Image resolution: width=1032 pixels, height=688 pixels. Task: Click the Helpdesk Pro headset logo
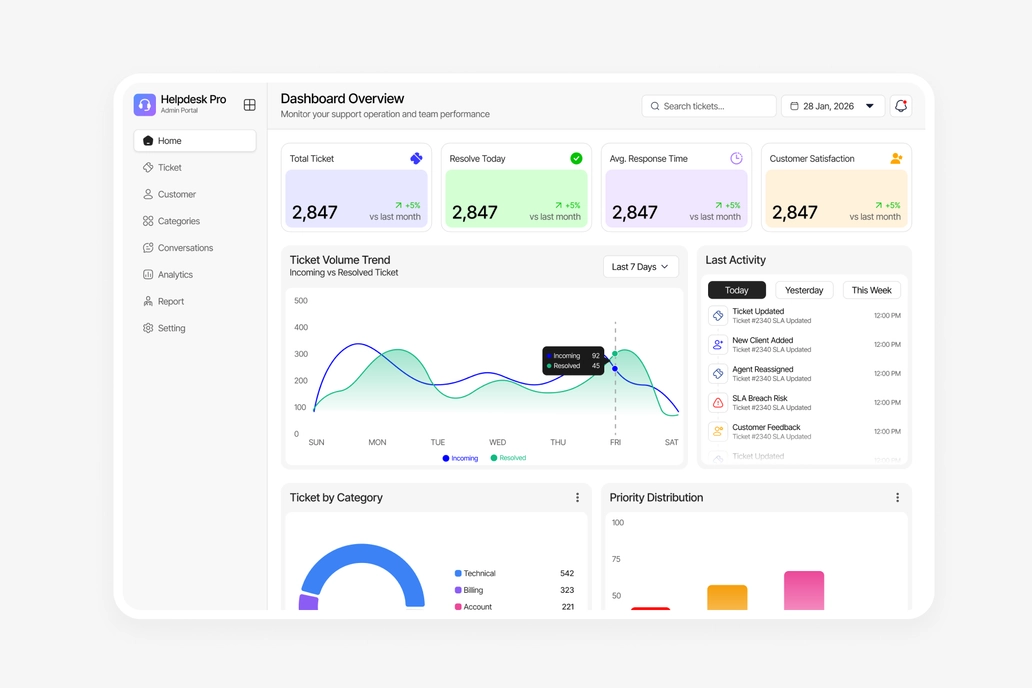145,105
